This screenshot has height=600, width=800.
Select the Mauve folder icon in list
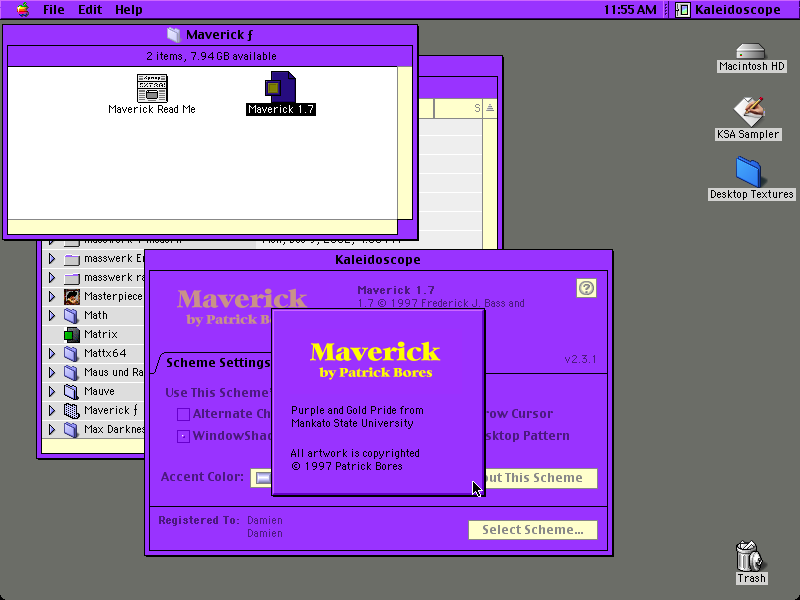71,391
